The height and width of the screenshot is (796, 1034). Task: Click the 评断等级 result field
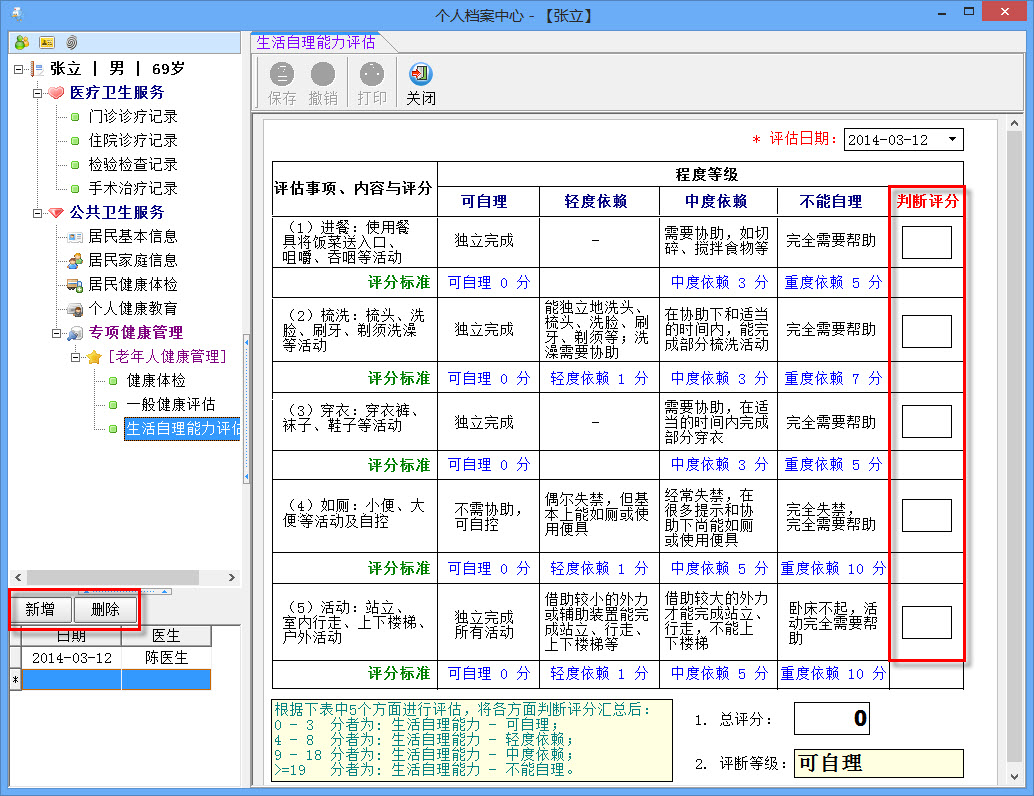click(878, 764)
